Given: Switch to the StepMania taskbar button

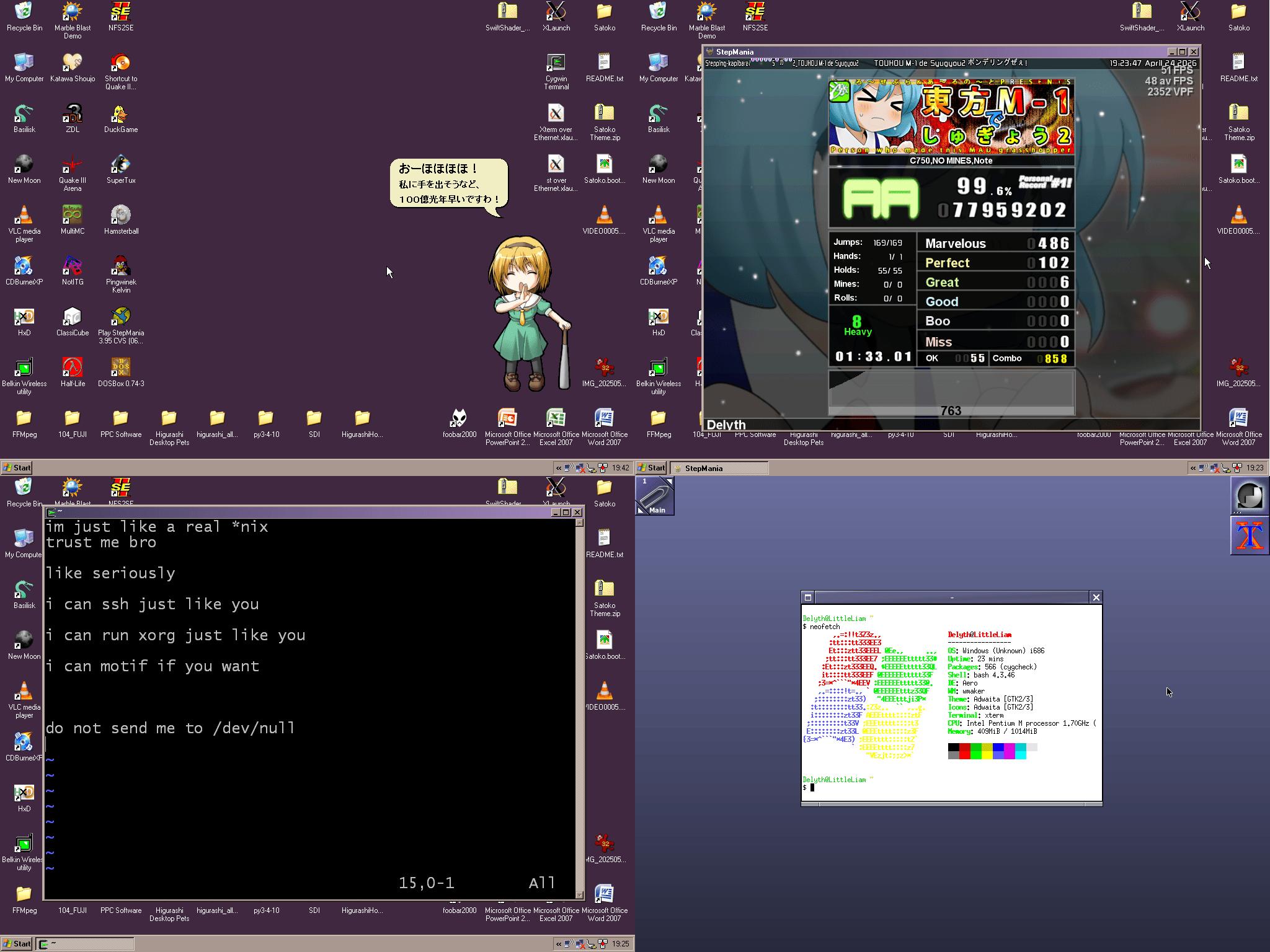Looking at the screenshot, I should [x=719, y=468].
